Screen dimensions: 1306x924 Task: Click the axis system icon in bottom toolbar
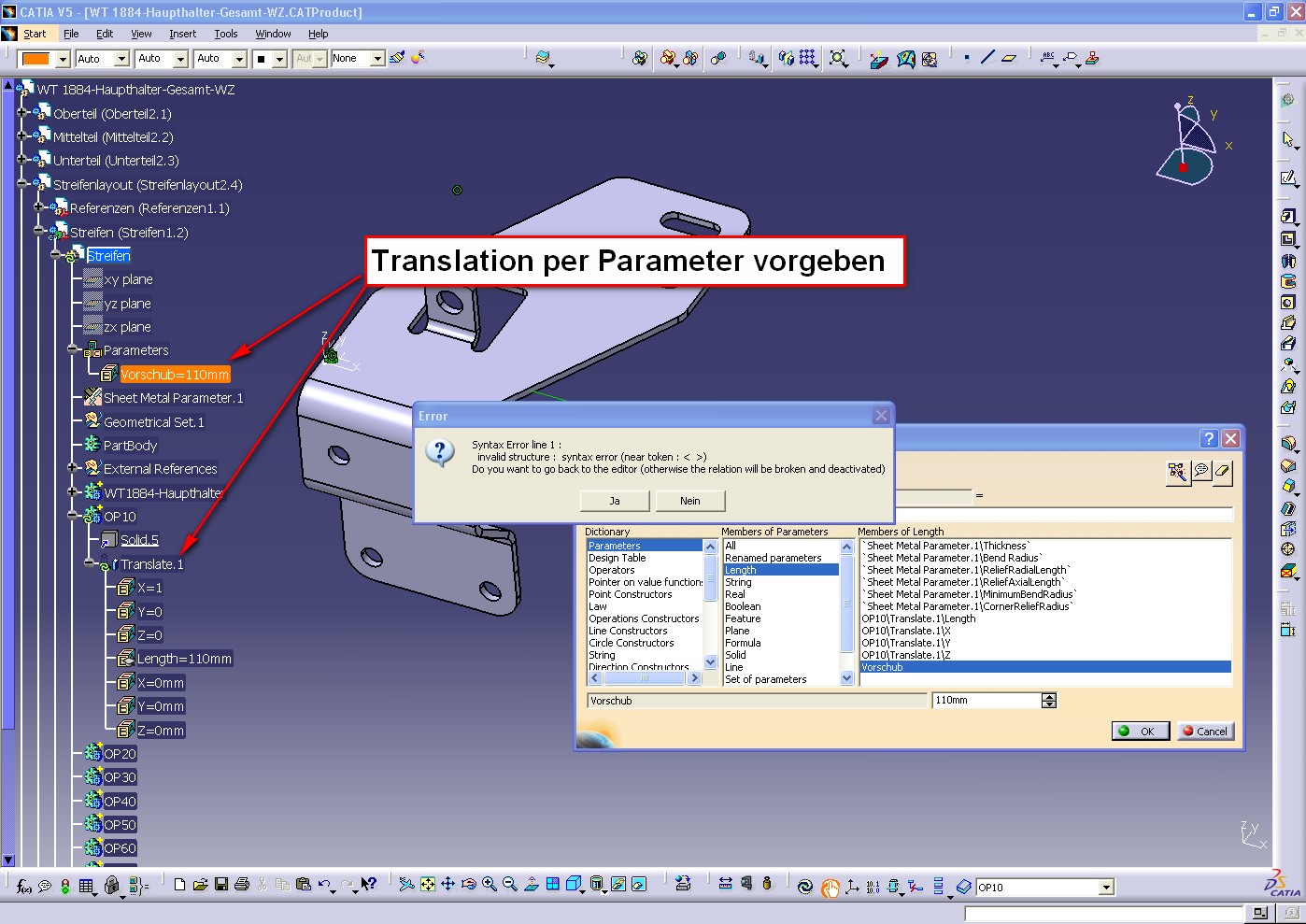coord(851,886)
